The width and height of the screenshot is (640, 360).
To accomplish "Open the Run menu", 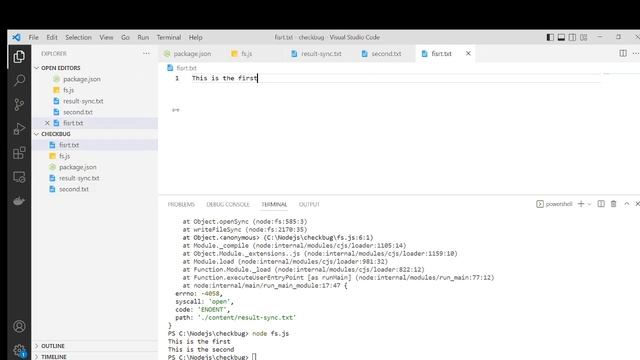I will (x=143, y=37).
